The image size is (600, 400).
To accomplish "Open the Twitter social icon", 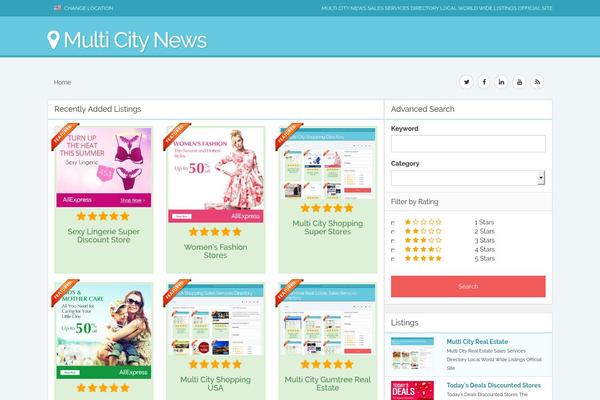I will point(466,82).
